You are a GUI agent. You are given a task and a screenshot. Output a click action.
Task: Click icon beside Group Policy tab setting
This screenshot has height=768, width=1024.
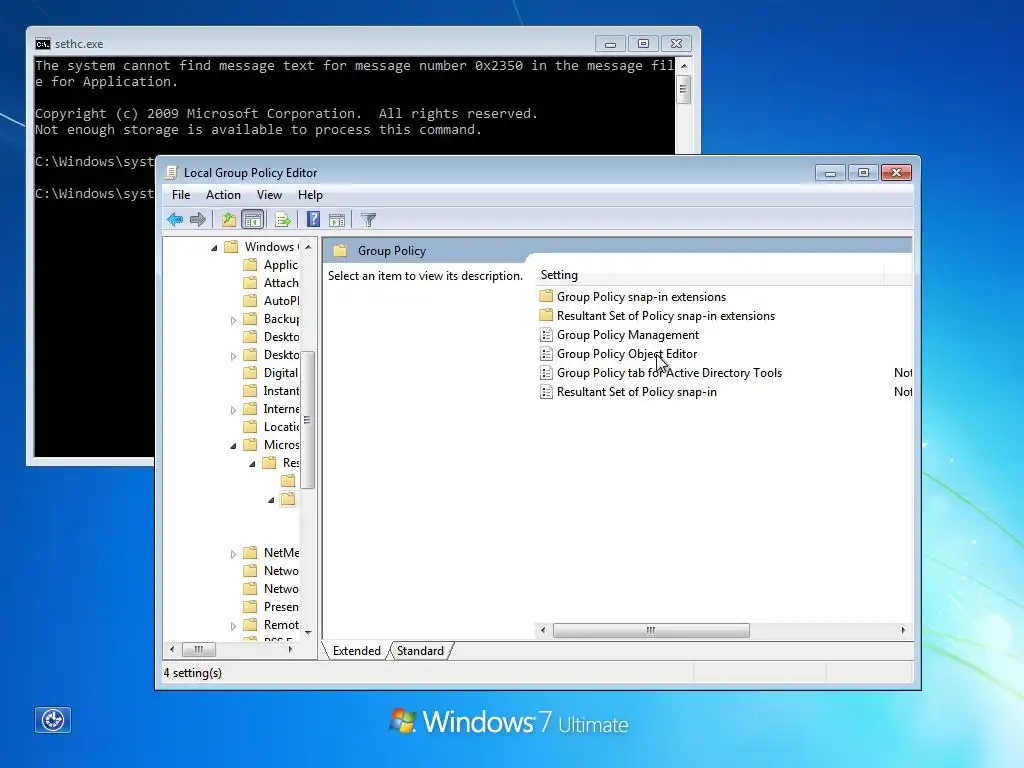pyautogui.click(x=546, y=373)
